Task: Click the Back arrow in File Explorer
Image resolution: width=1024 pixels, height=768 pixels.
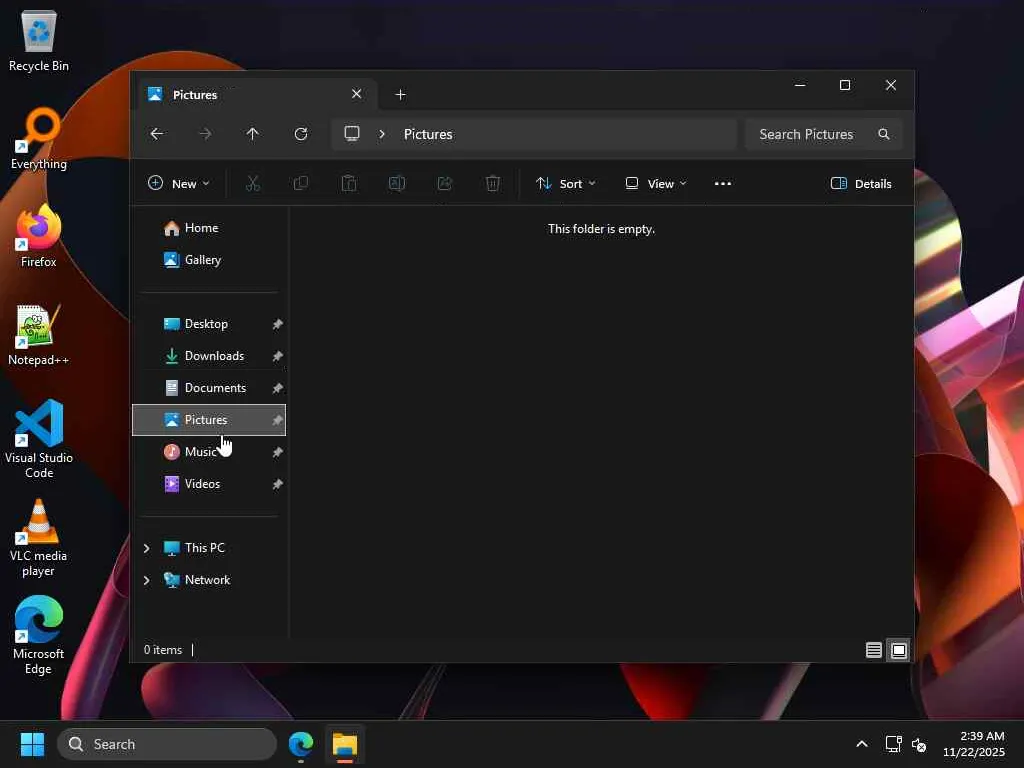Action: tap(157, 134)
